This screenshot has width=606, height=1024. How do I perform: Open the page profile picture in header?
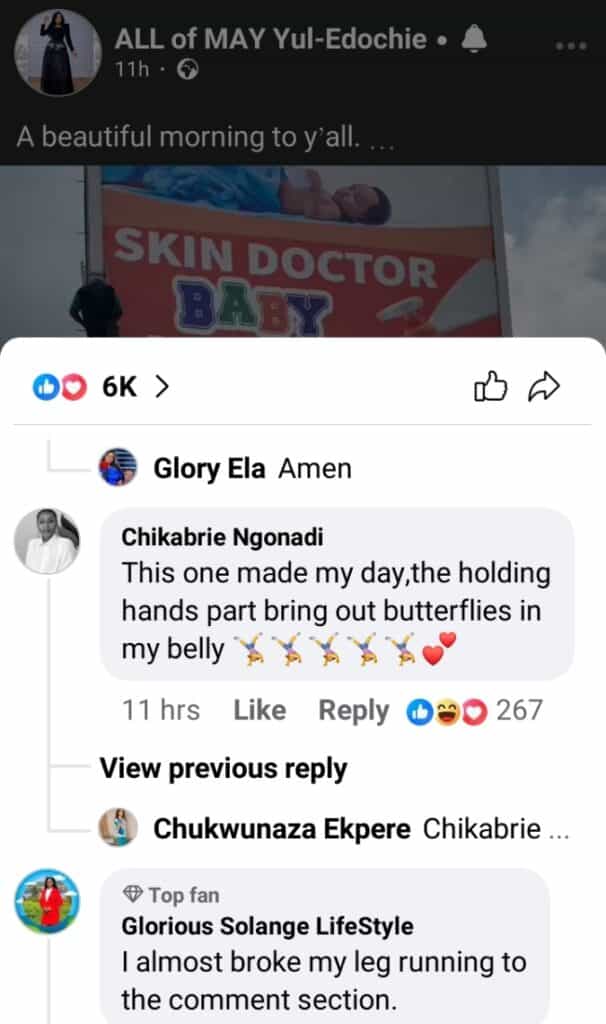58,53
